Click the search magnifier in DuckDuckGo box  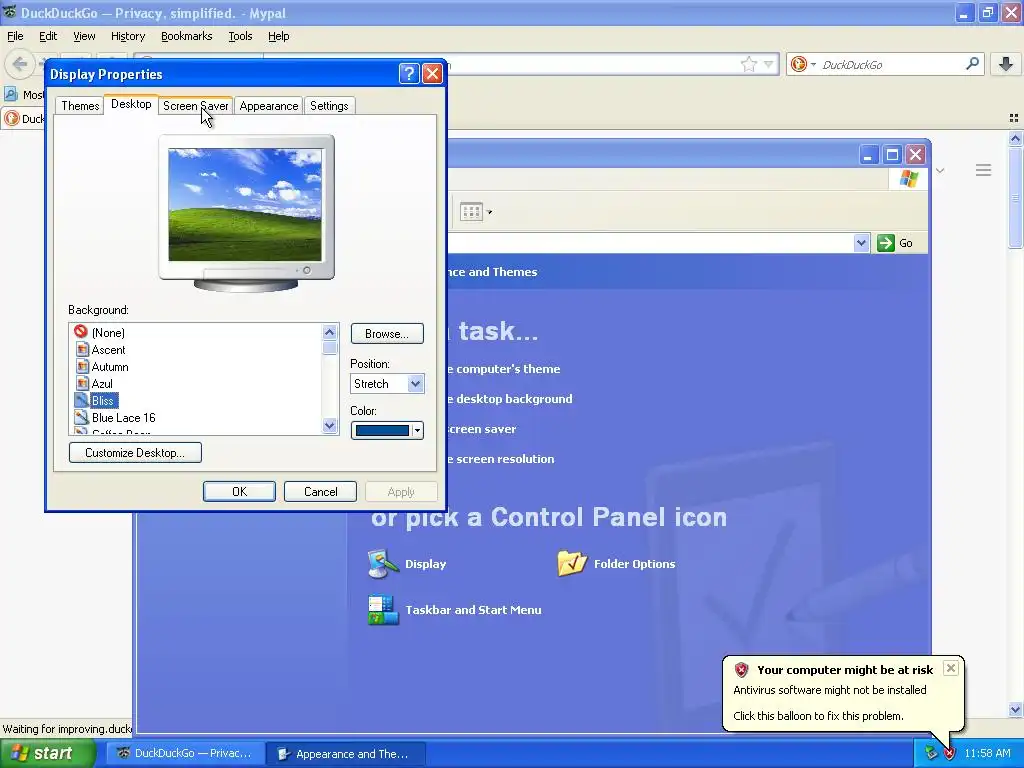tap(972, 64)
